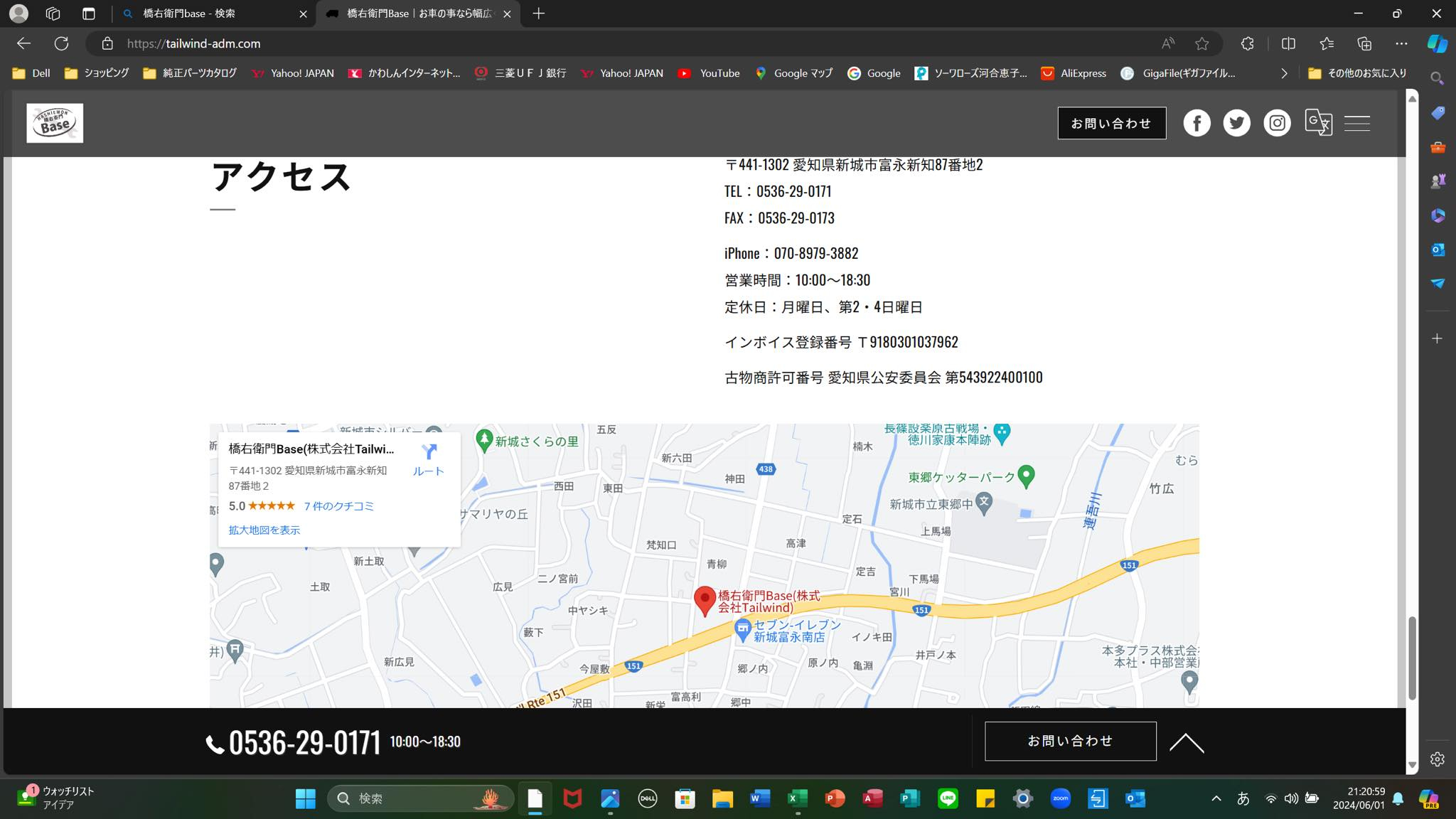Click the 0536-29-0171 phone number in footer
The height and width of the screenshot is (819, 1456).
pyautogui.click(x=304, y=743)
